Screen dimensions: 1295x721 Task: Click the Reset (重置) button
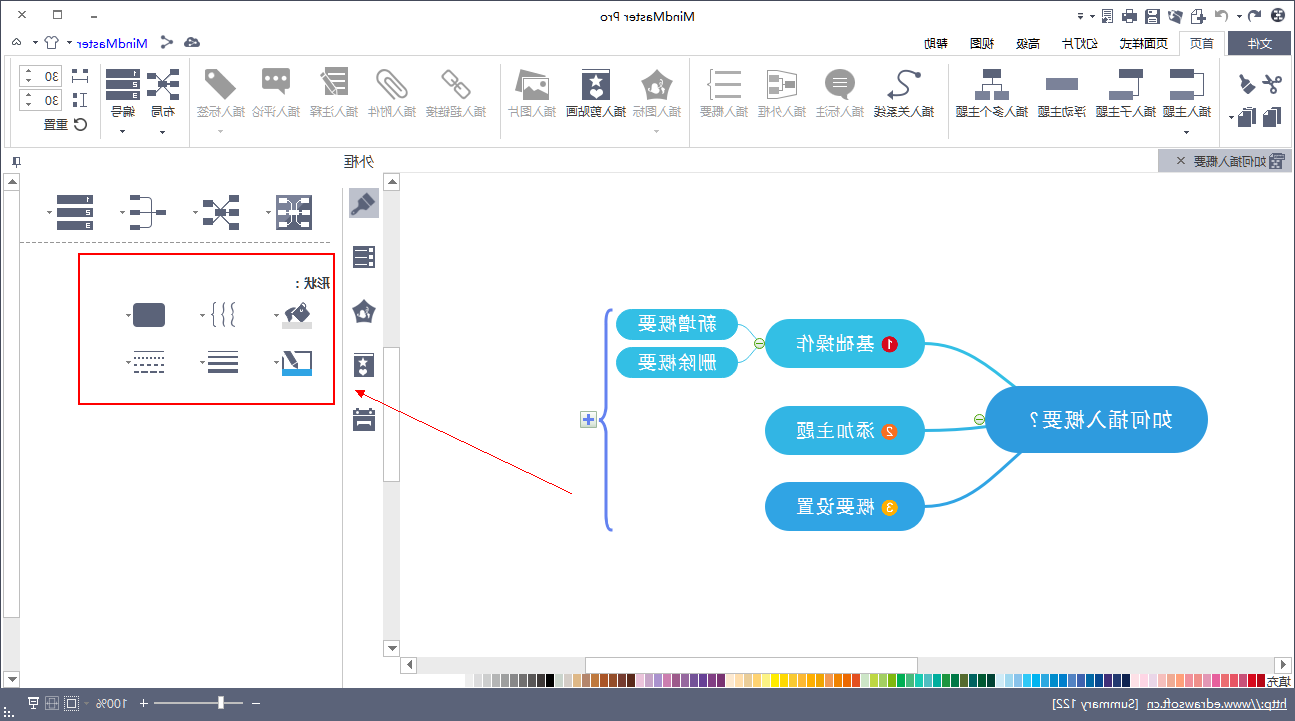65,124
